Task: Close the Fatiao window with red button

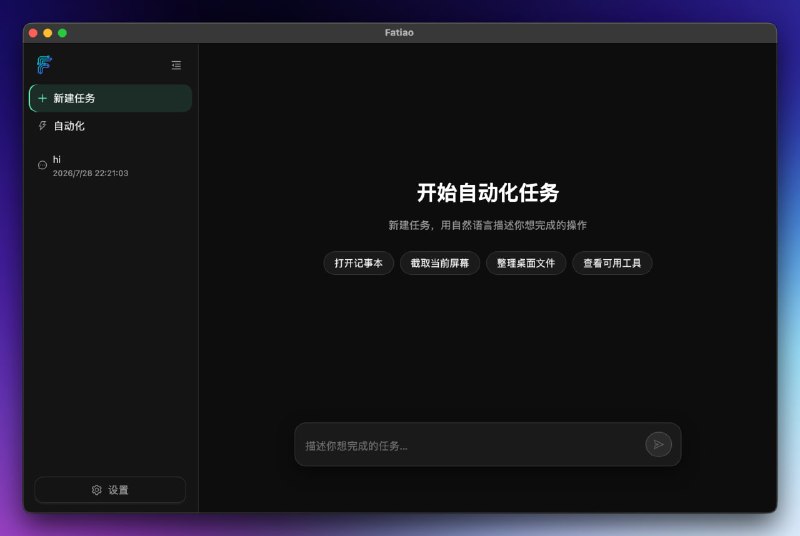Action: pos(33,33)
